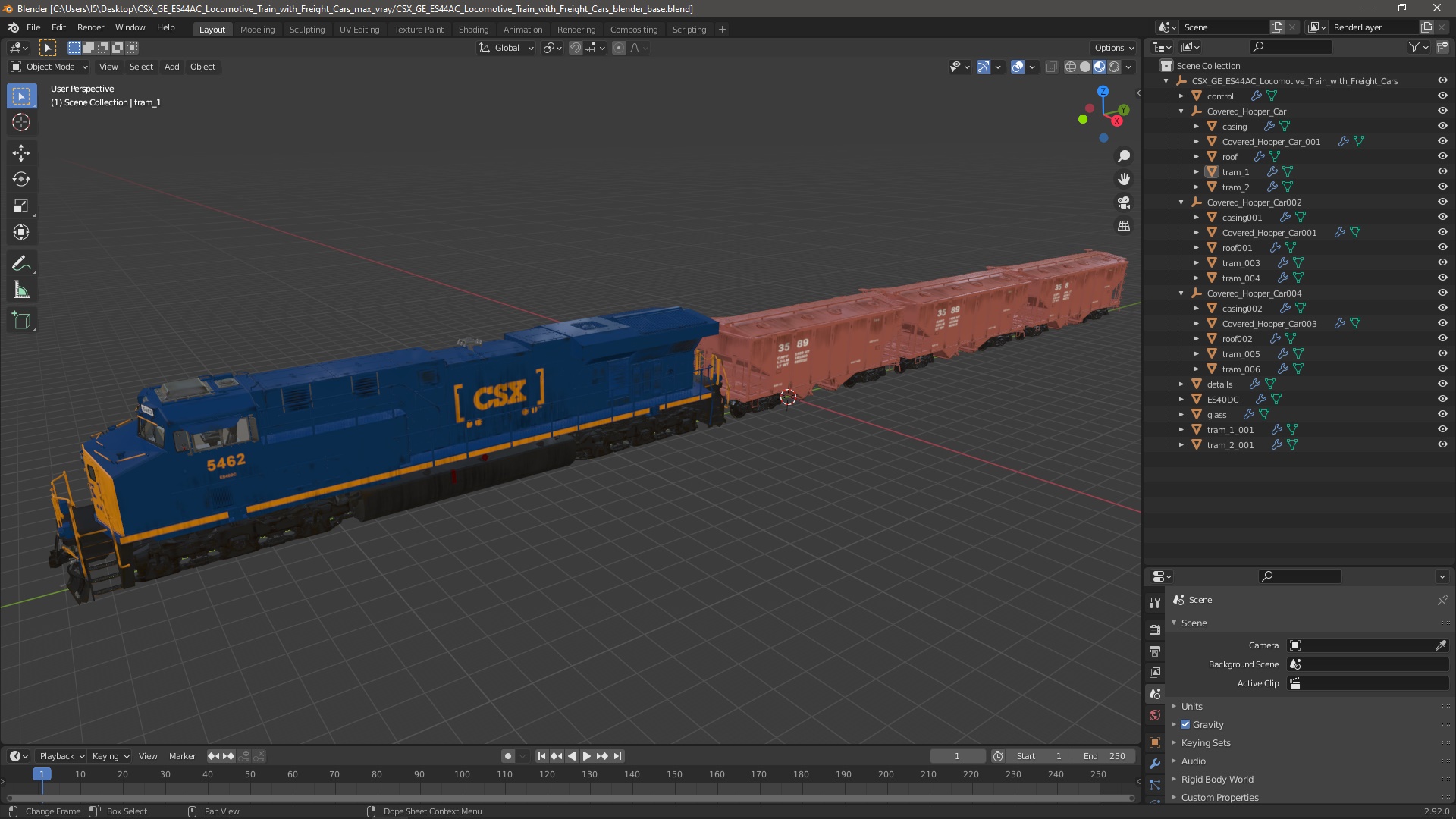Toggle visibility of roof001

point(1442,247)
